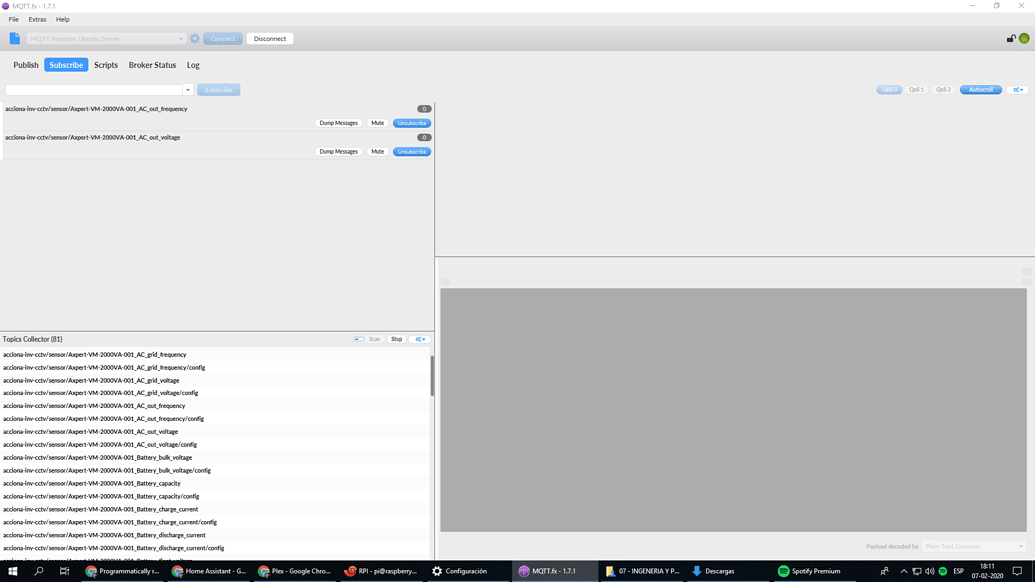The width and height of the screenshot is (1035, 582).
Task: Switch to the Broker Status tab
Action: (152, 64)
